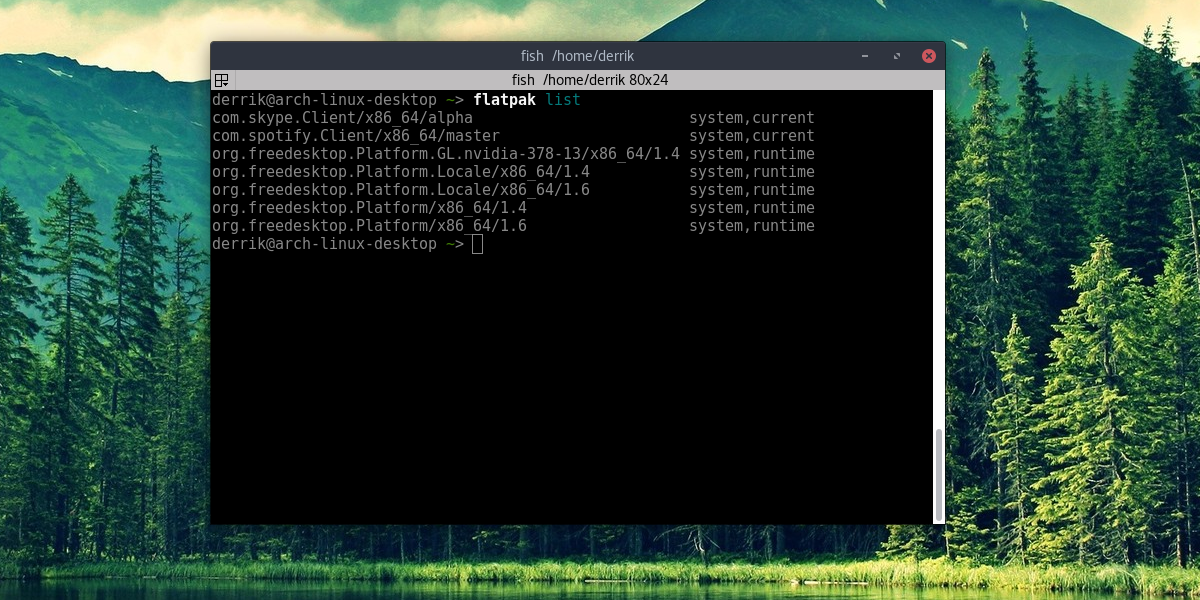Click 'system,runtime' on the Platform/x86_64/1.6 row
Screen dimensions: 1200x600
(x=752, y=226)
